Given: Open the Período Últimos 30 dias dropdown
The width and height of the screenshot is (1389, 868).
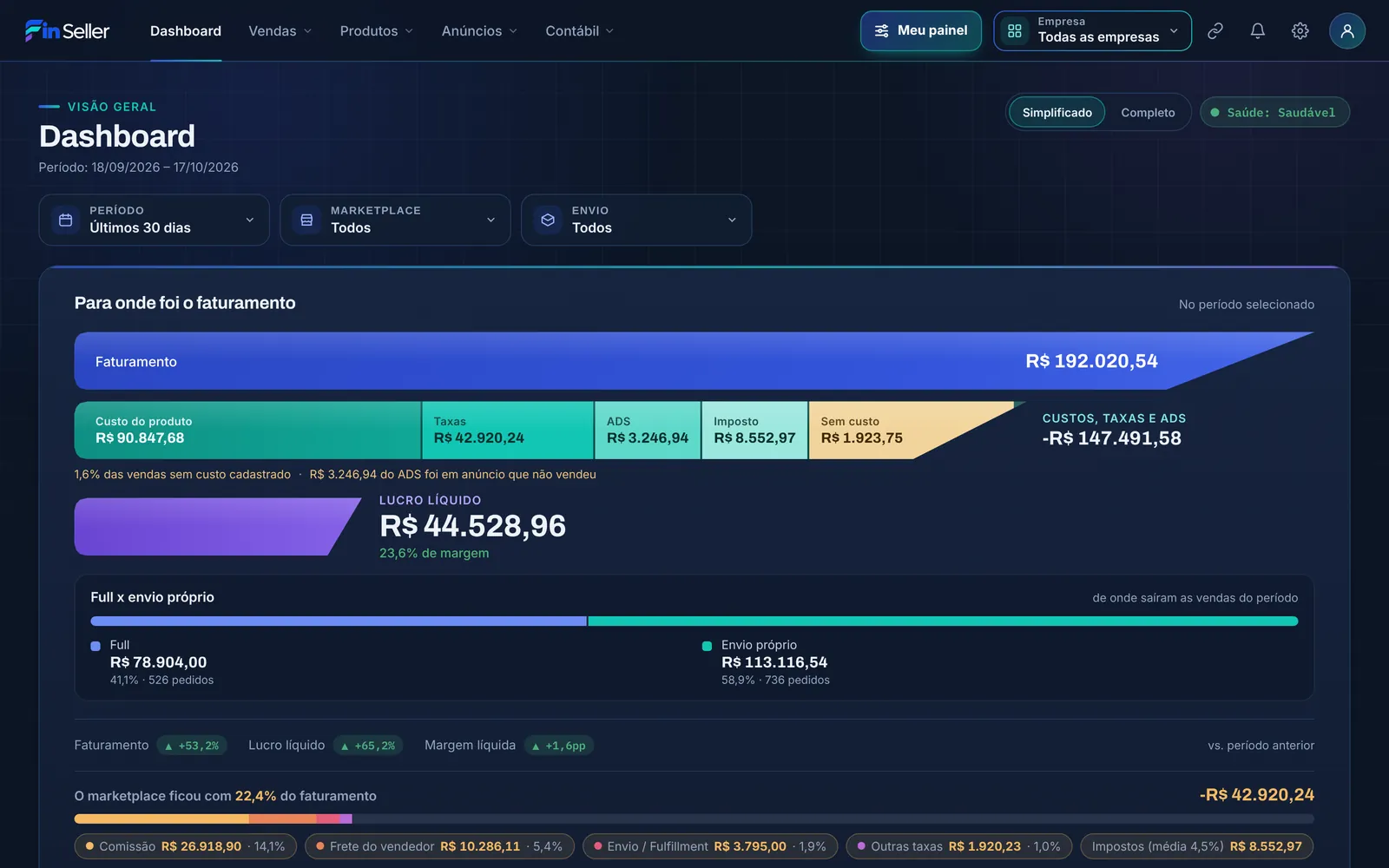Looking at the screenshot, I should click(x=154, y=220).
